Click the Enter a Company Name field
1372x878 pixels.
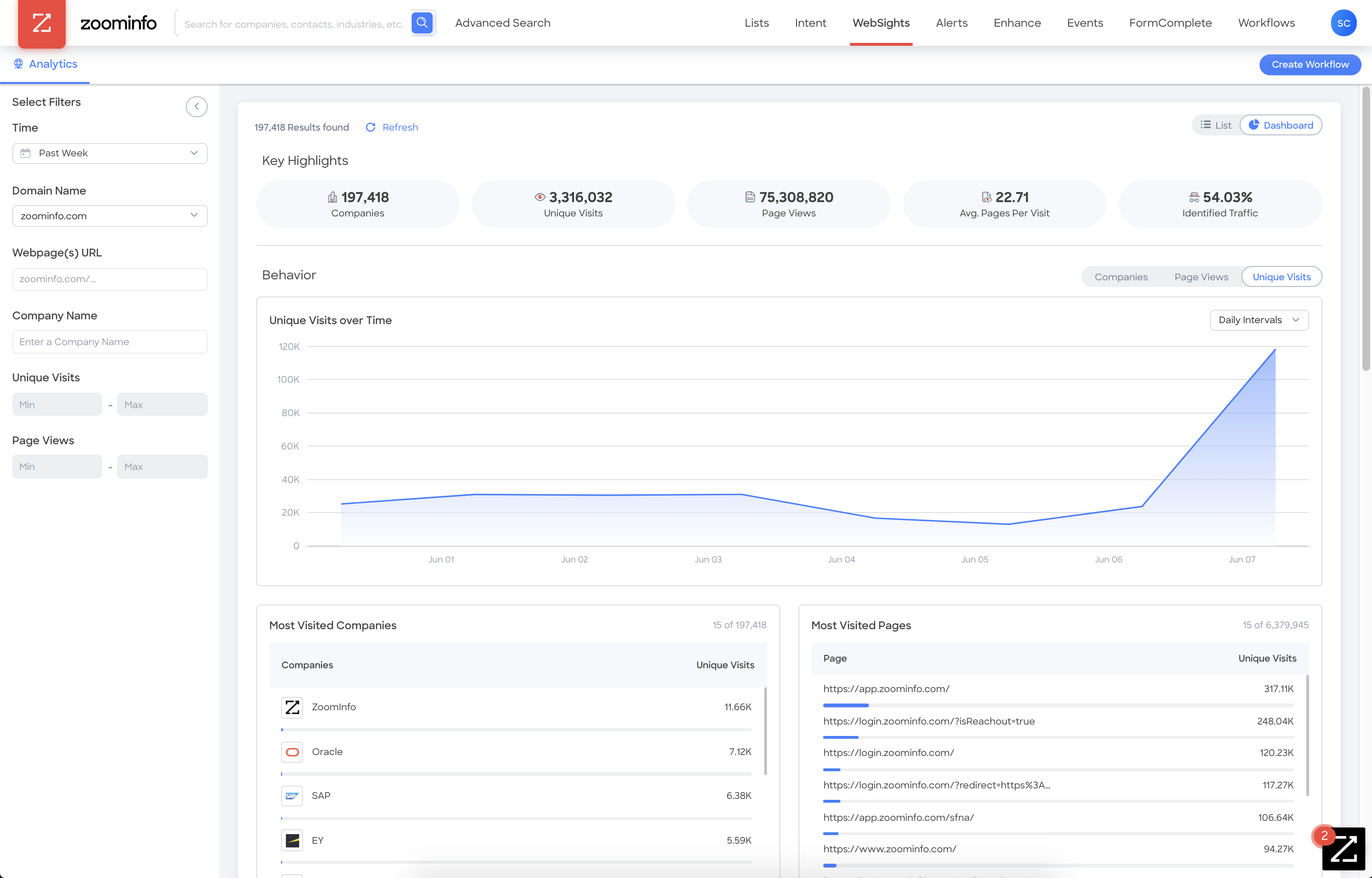(110, 342)
